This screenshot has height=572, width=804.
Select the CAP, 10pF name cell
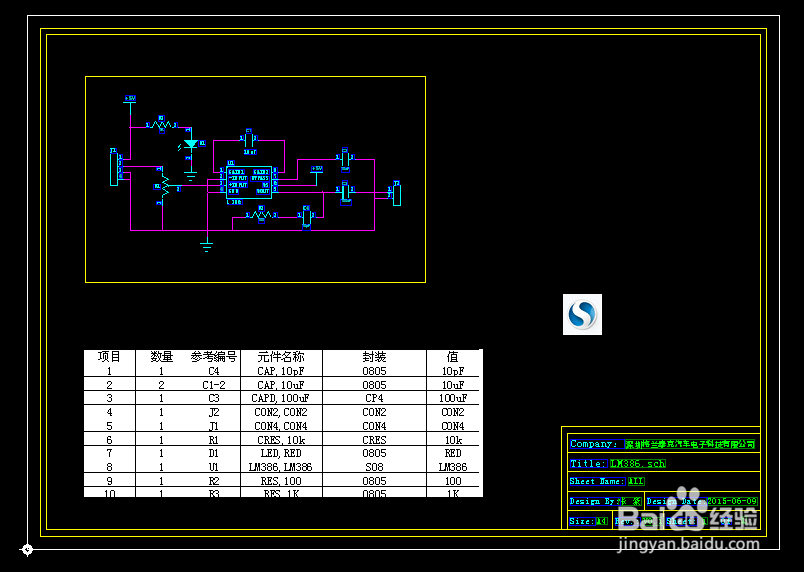coord(281,371)
